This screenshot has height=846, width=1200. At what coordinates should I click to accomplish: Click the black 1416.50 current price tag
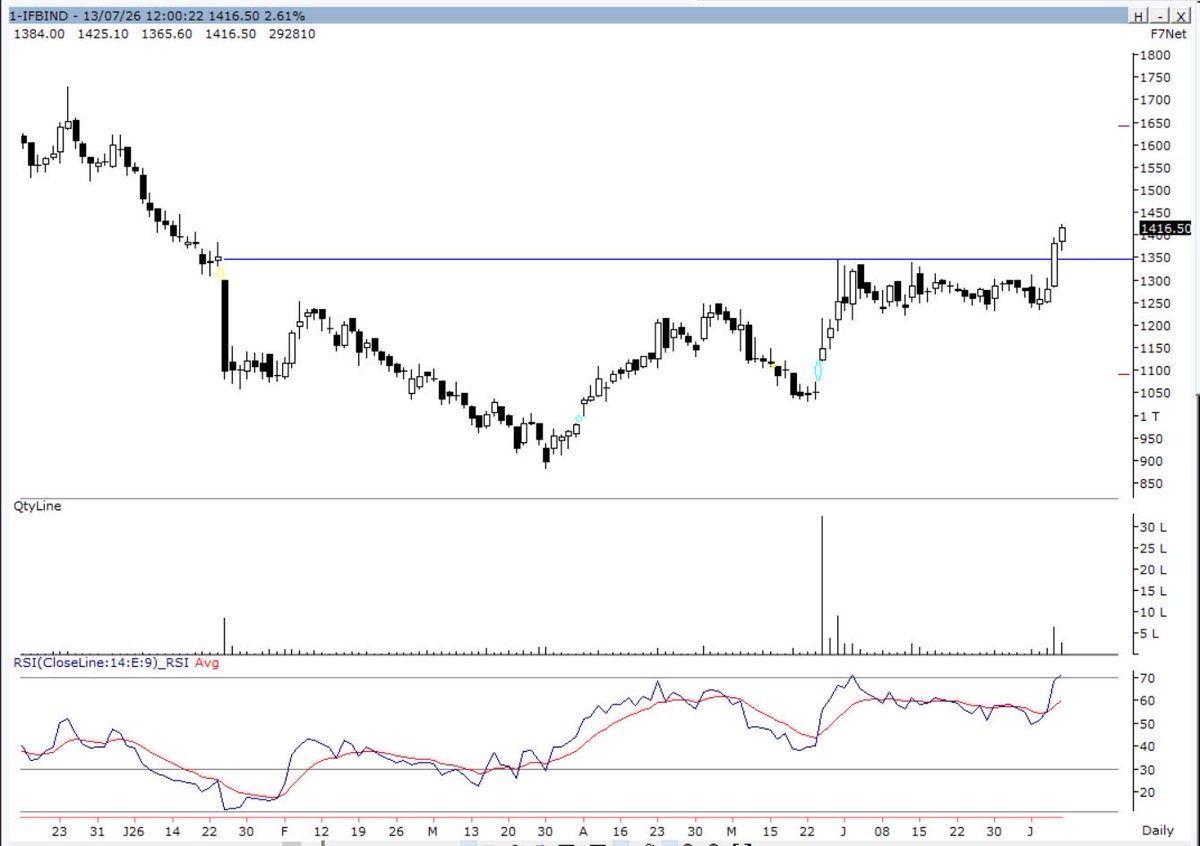click(x=1165, y=229)
